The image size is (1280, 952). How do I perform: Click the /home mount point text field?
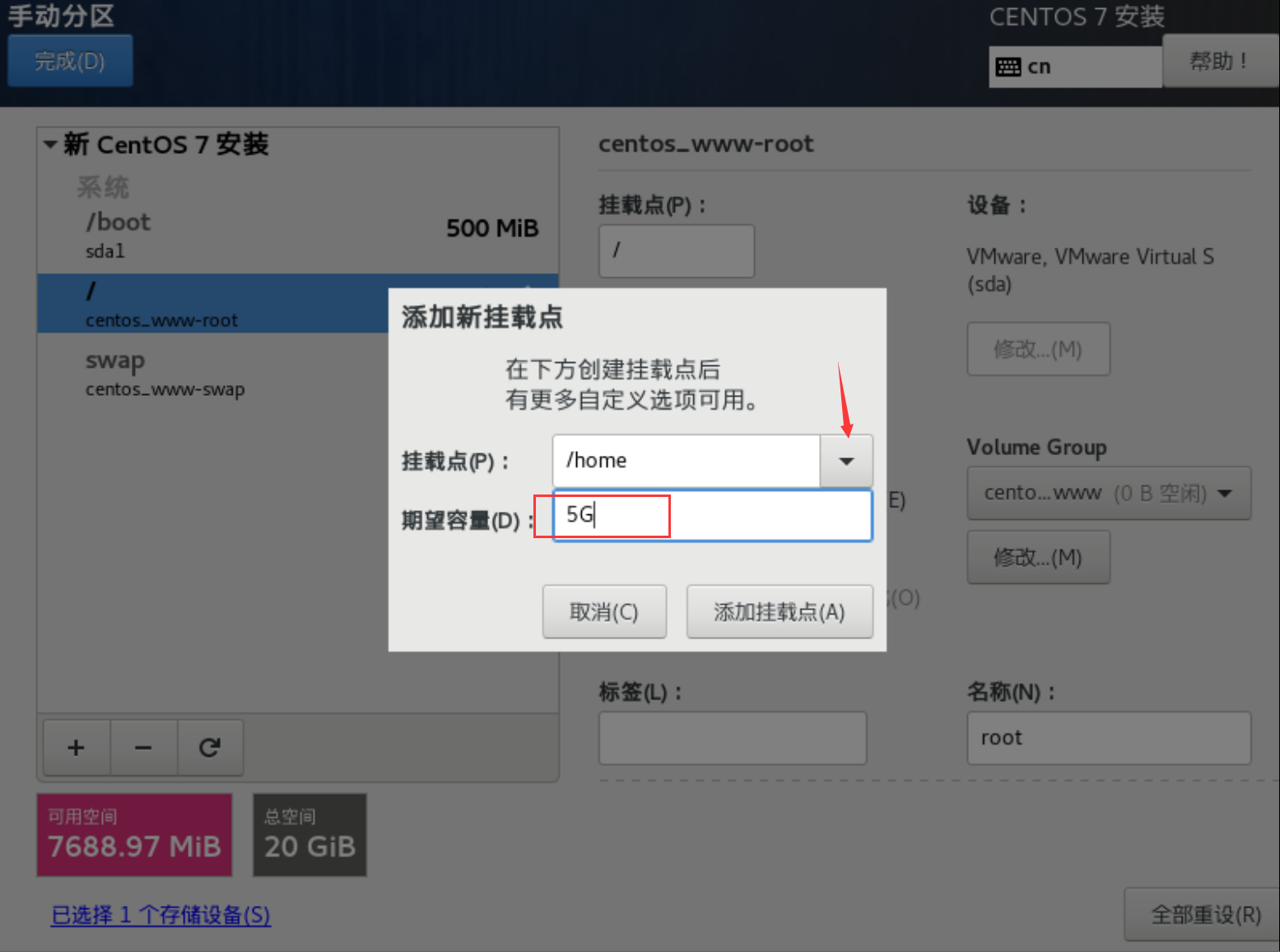pyautogui.click(x=686, y=461)
